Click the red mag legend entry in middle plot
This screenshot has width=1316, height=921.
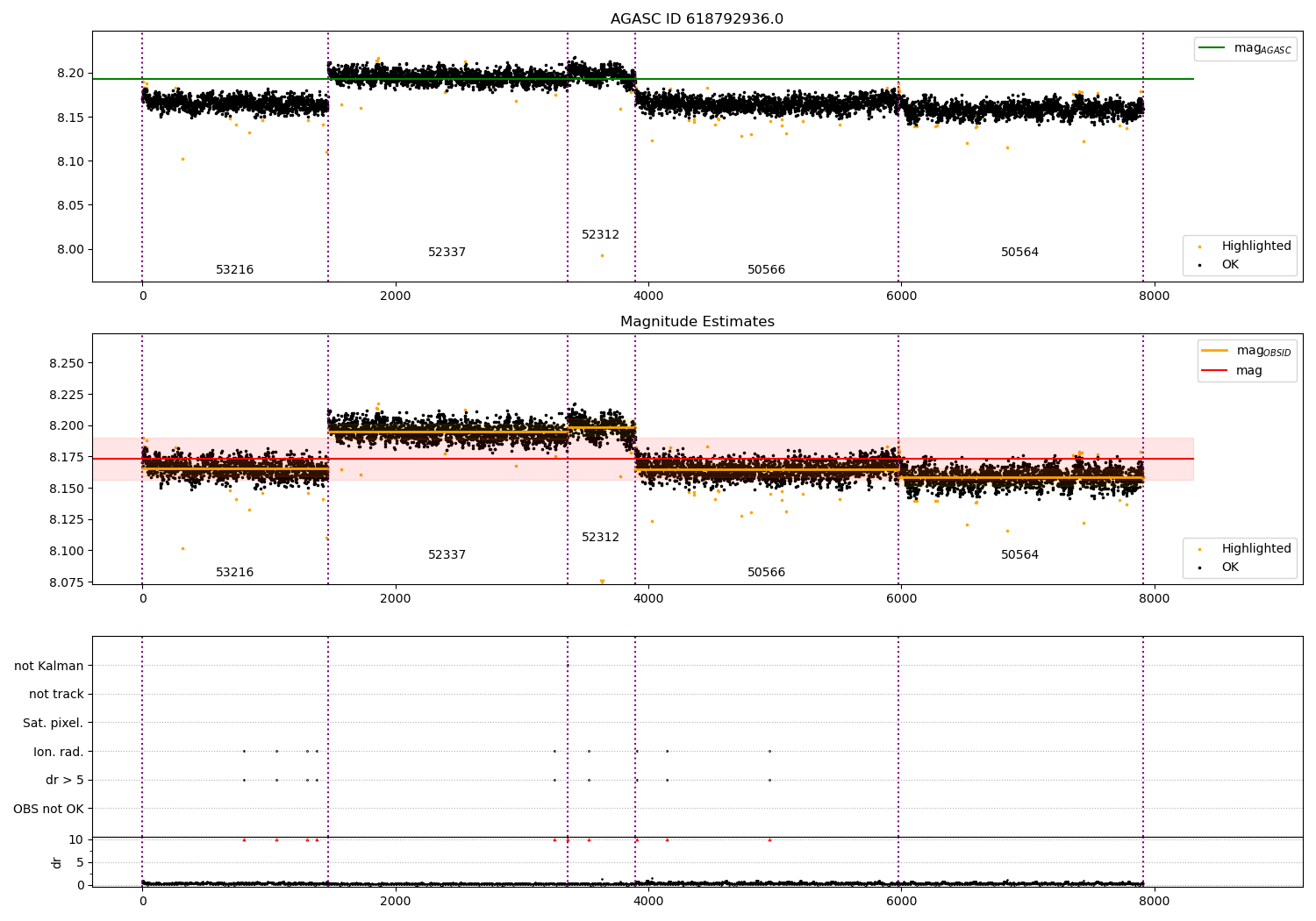(x=1232, y=370)
